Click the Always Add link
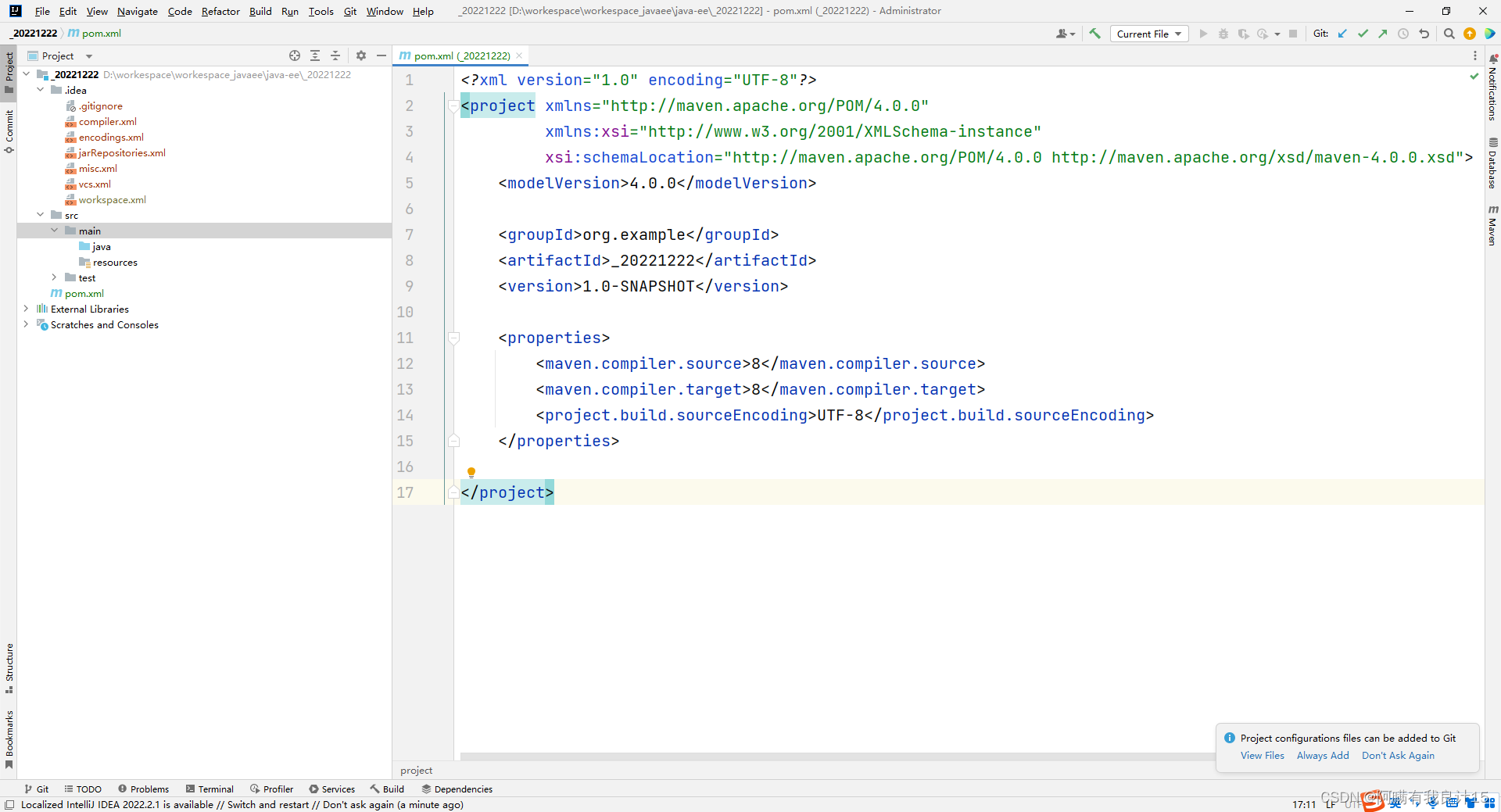Screen dimensions: 1501x812 click(x=1322, y=756)
